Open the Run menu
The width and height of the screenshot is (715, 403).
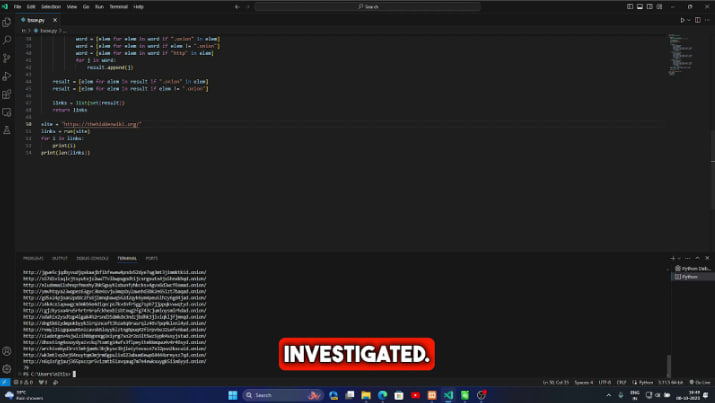coord(99,6)
